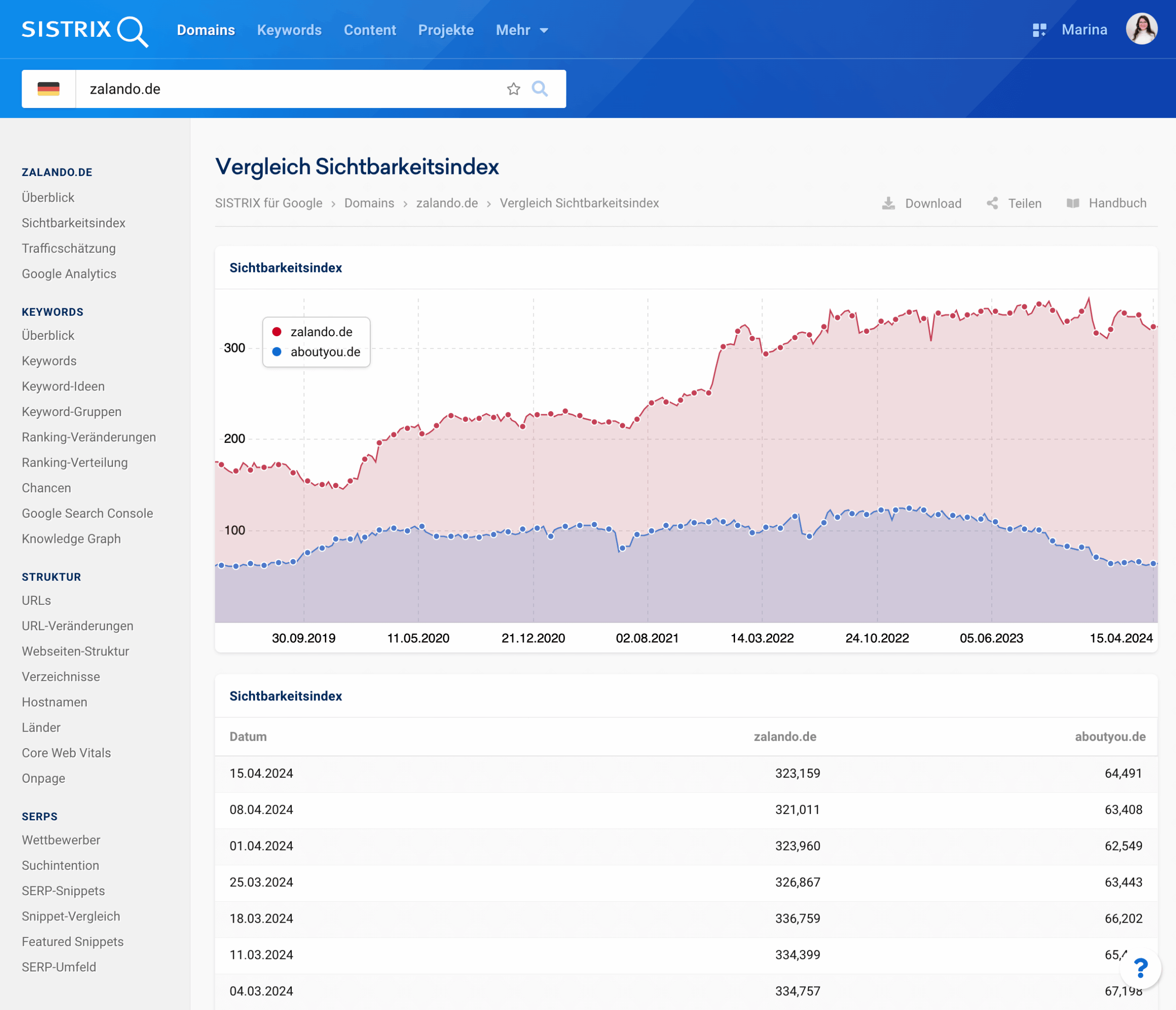Open URL-Veränderungen sidebar item

click(78, 626)
